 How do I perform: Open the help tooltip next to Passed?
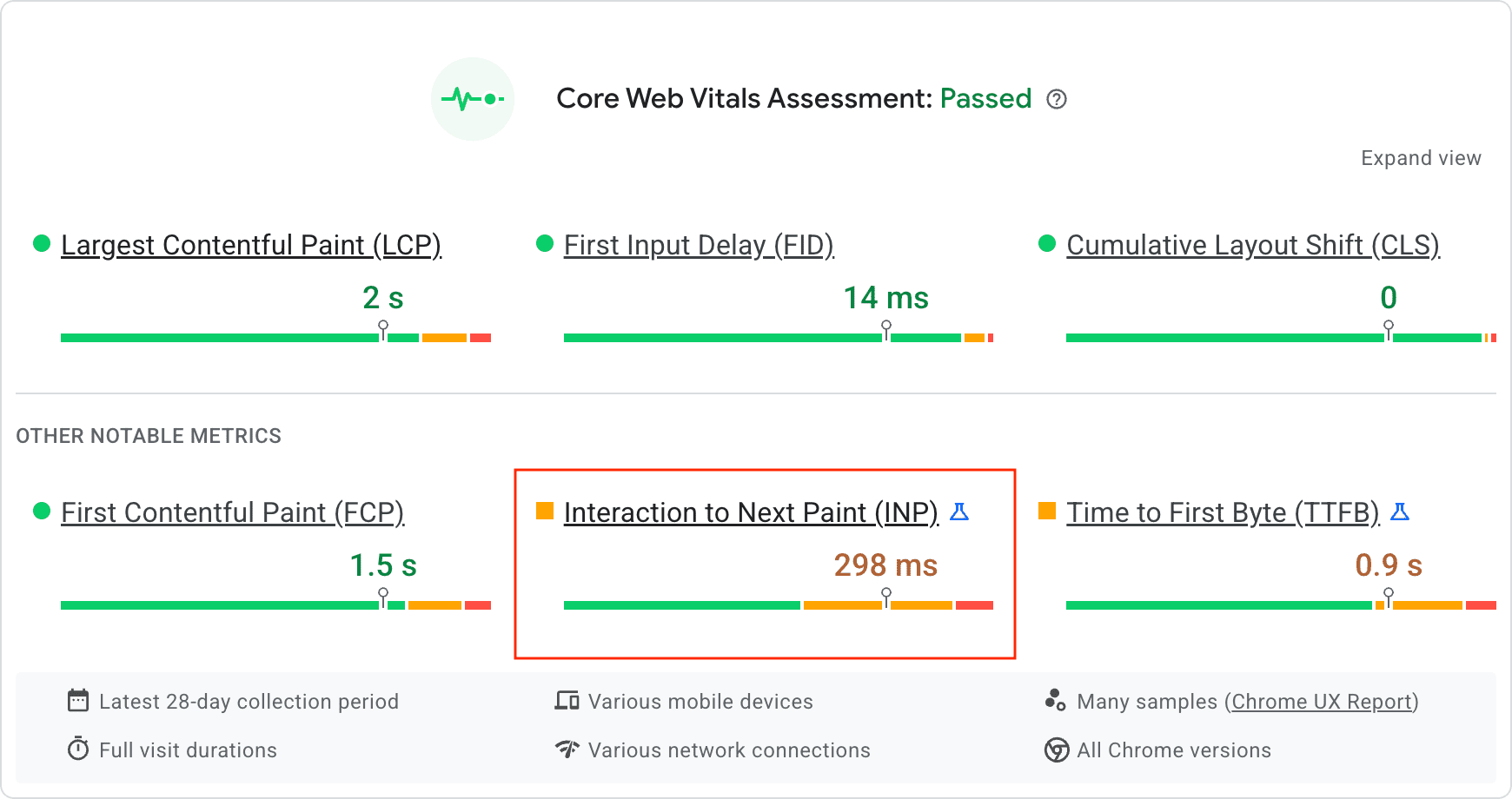pos(1057,100)
